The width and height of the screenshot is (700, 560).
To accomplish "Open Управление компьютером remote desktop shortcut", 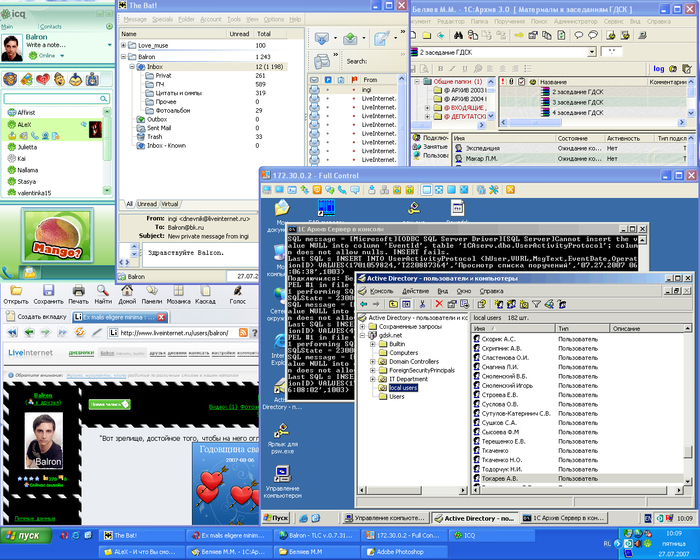I will 282,481.
